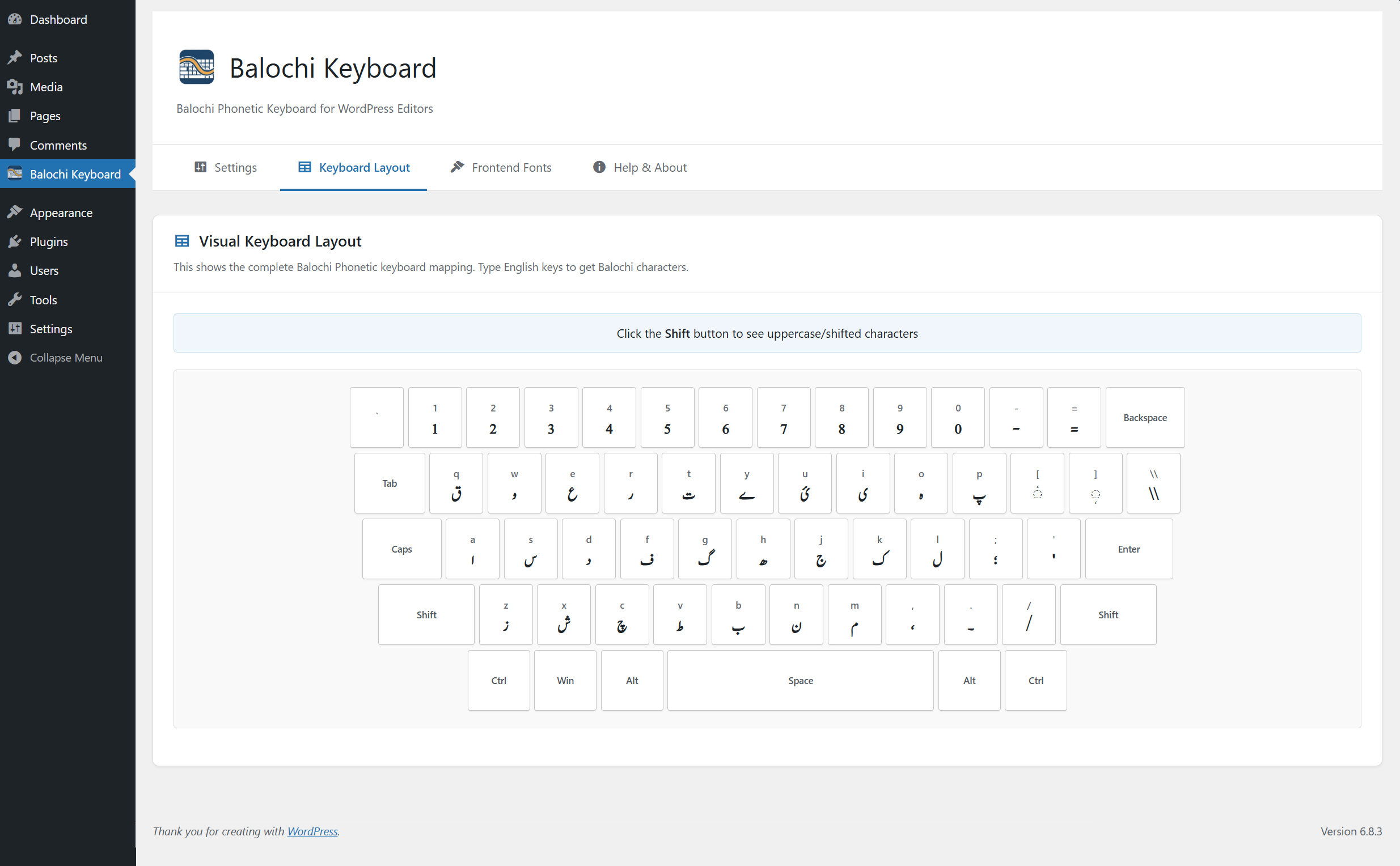Toggle the Caps key
This screenshot has height=866, width=1400.
click(x=401, y=549)
